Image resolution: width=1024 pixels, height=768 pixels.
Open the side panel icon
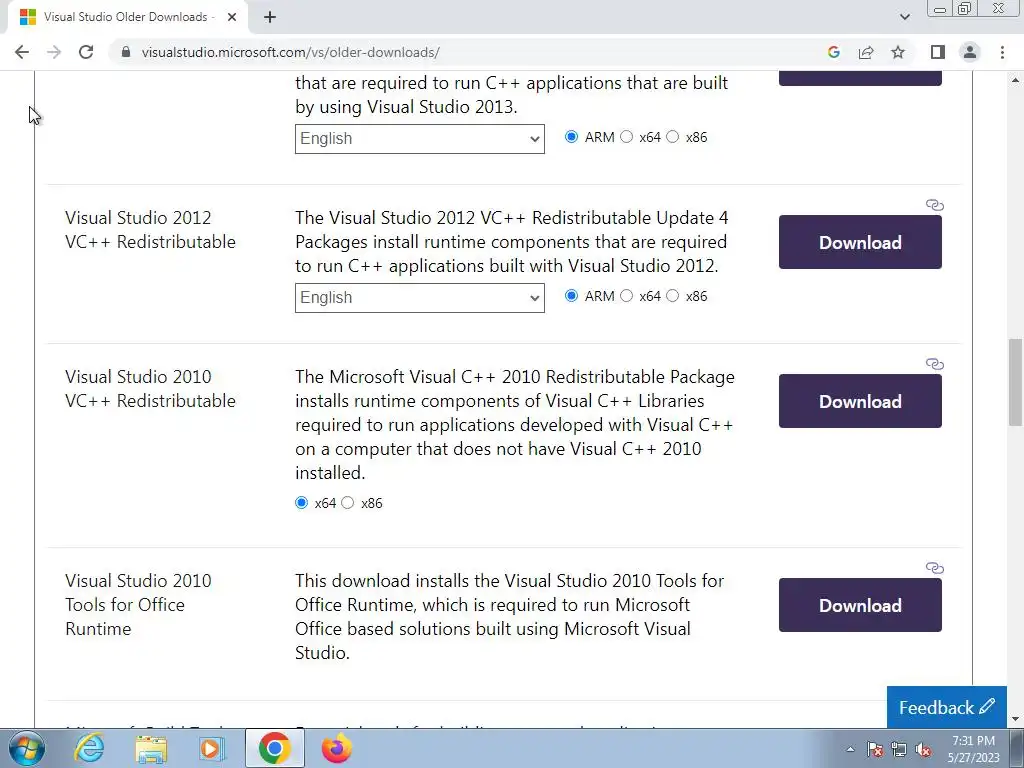coord(938,52)
